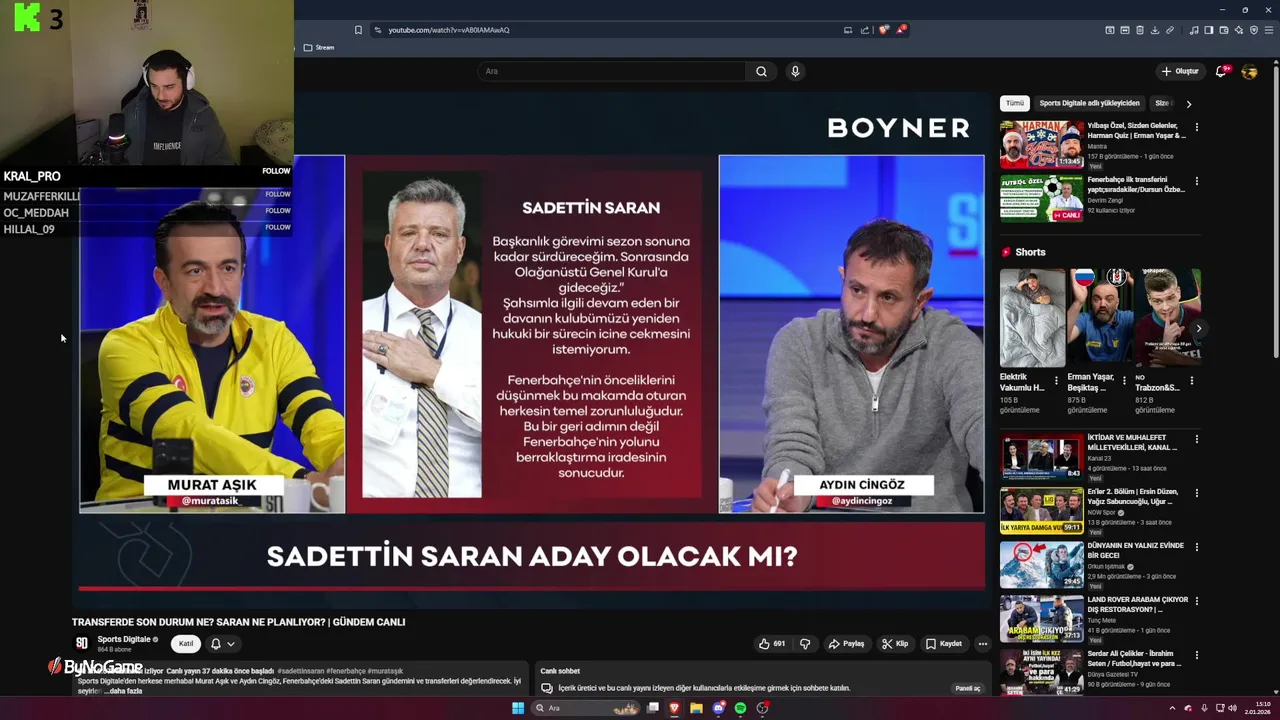Expand description with ...daha fazla
The width and height of the screenshot is (1280, 720).
pyautogui.click(x=123, y=691)
